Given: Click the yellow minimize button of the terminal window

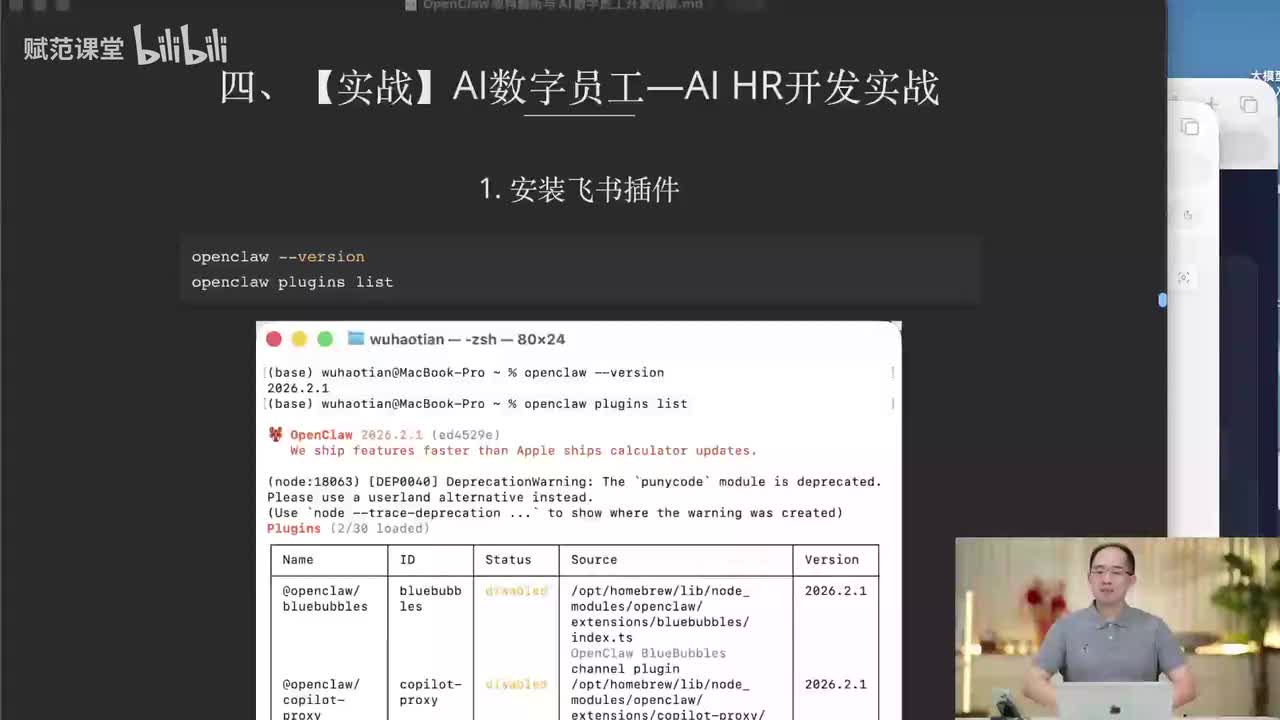Looking at the screenshot, I should (x=299, y=339).
